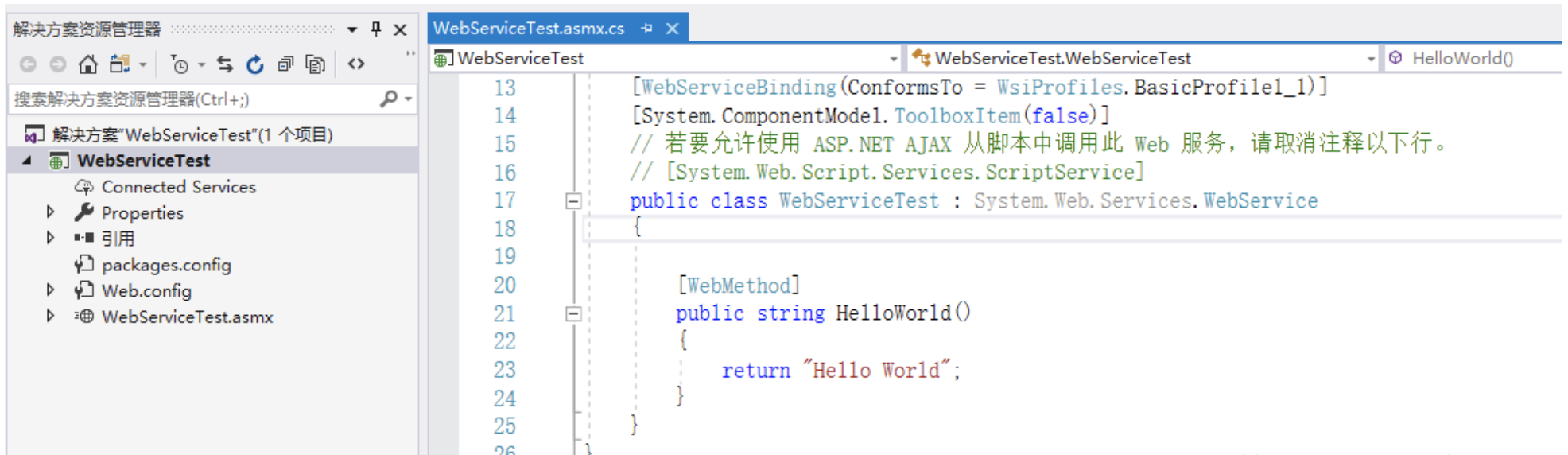
Task: Click Sync with Active Document arrows icon
Action: pos(225,64)
